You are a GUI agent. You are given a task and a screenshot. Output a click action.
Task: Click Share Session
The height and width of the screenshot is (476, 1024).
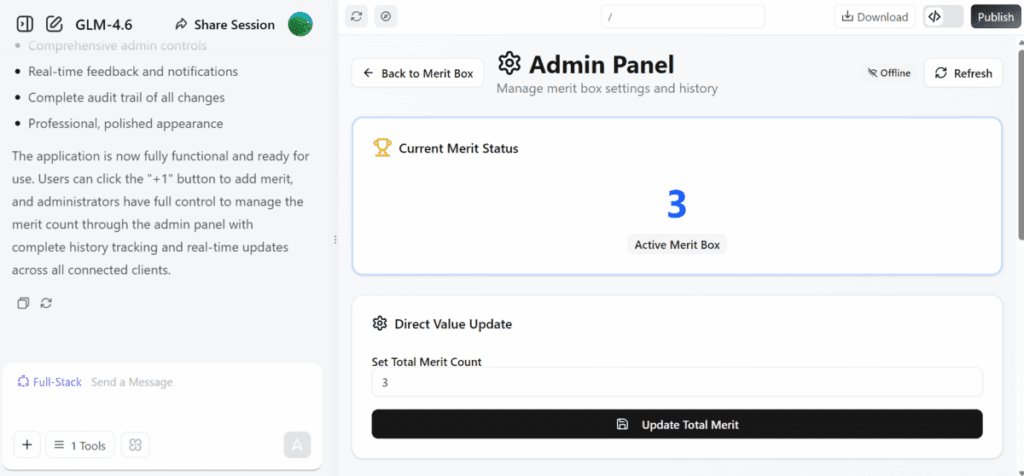point(224,24)
